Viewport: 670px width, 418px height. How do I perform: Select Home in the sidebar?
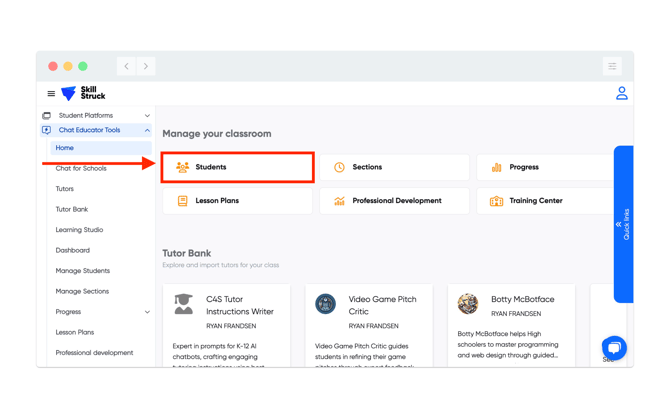click(x=65, y=148)
